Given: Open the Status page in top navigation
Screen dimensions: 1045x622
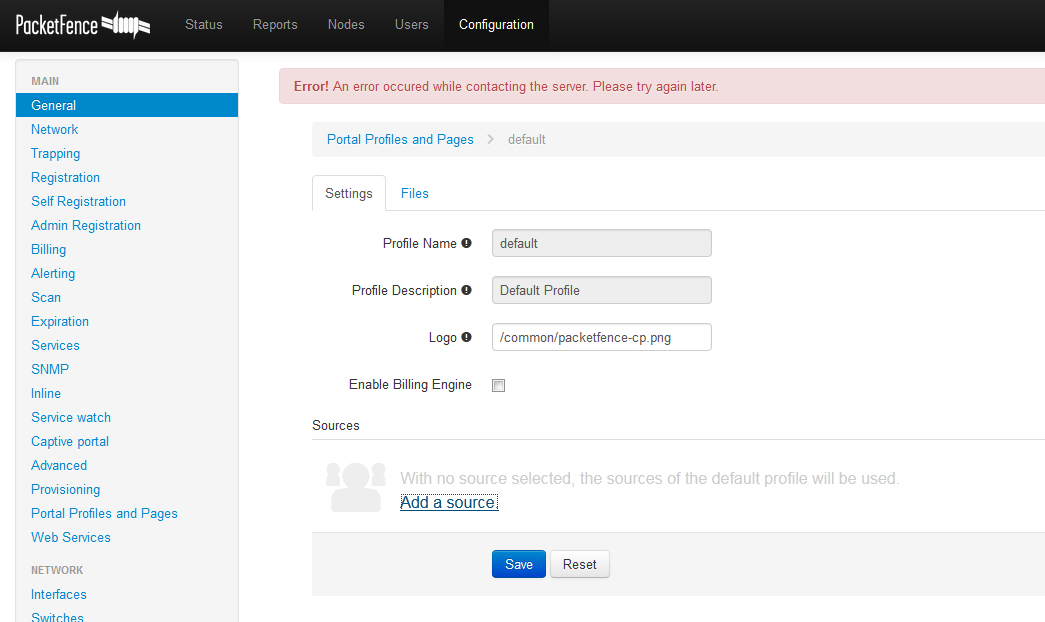Looking at the screenshot, I should pos(203,25).
